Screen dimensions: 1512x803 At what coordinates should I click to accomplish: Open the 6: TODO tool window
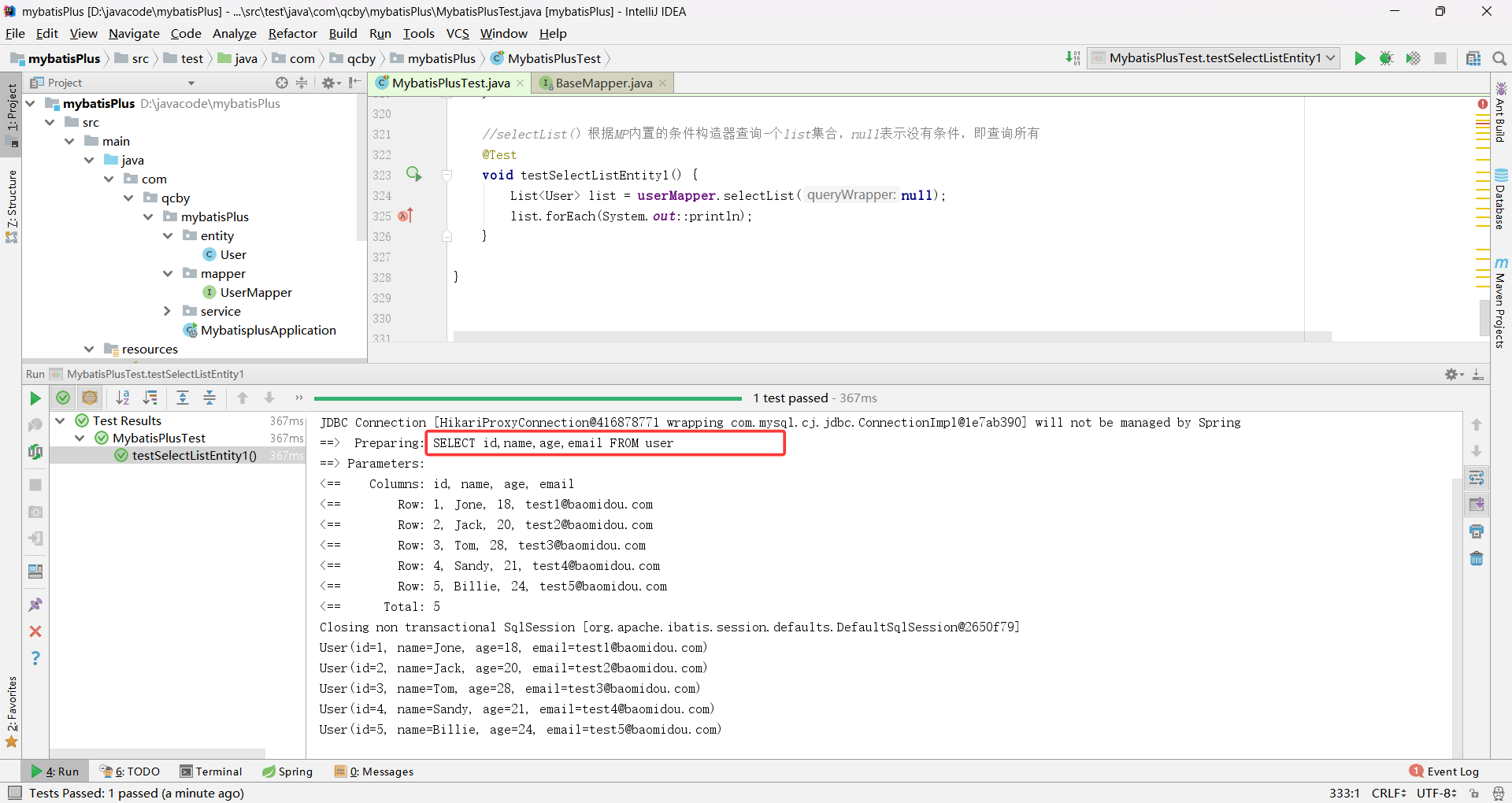click(130, 772)
